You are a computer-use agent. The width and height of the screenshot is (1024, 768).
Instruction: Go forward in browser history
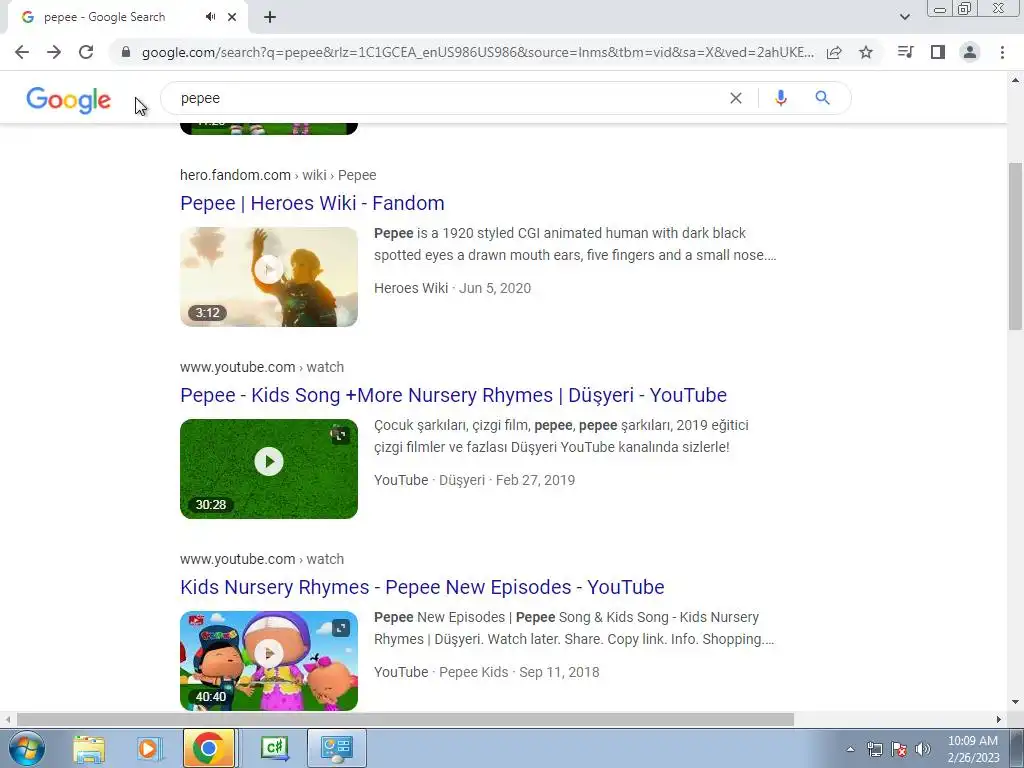click(54, 52)
